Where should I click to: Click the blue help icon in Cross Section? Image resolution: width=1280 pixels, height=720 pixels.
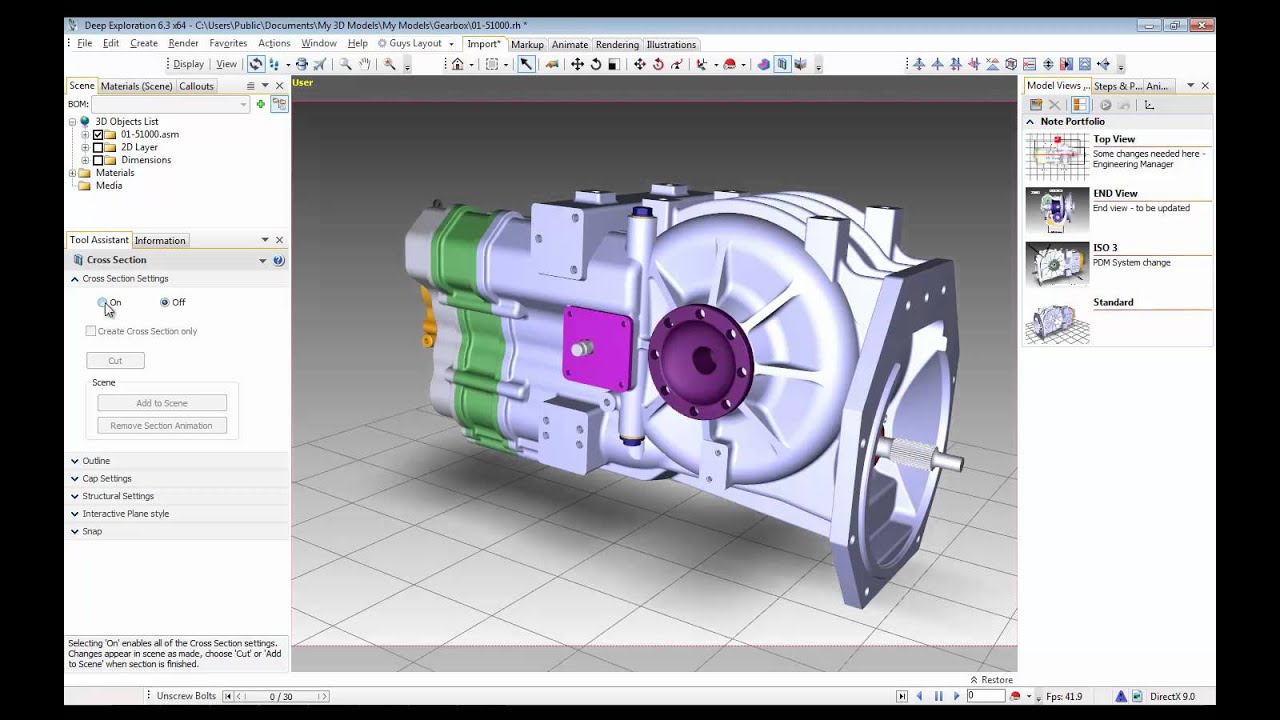[278, 260]
